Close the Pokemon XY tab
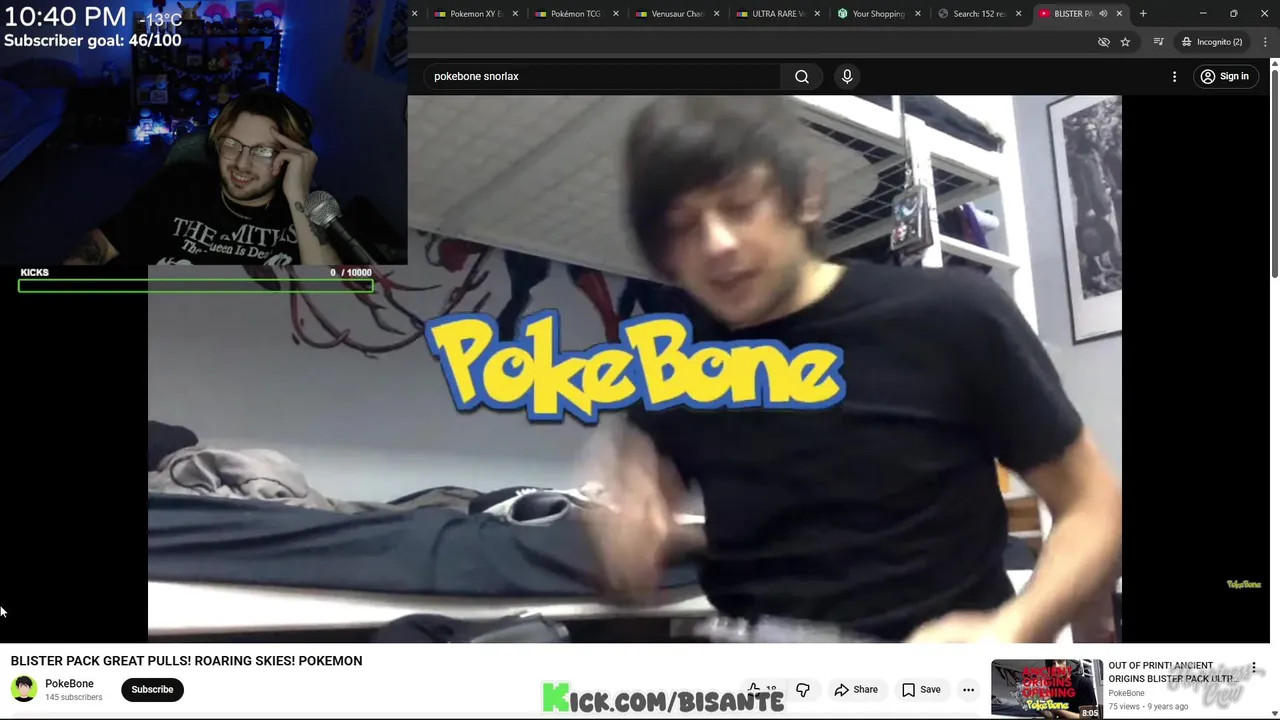1280x720 pixels. tap(516, 13)
